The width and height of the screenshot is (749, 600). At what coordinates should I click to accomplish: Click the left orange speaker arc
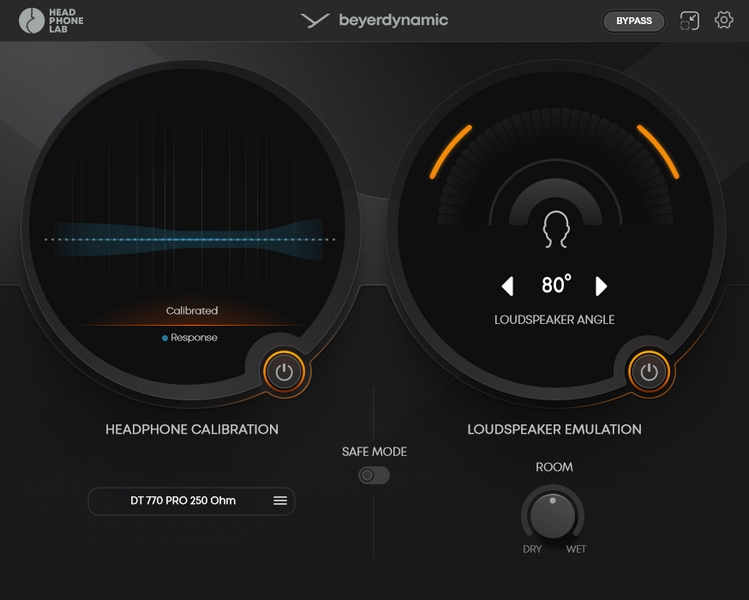point(449,151)
